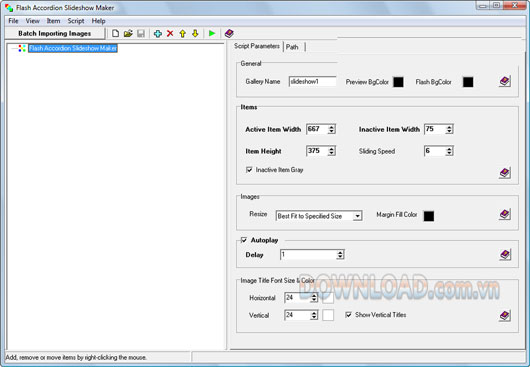This screenshot has height=367, width=530.
Task: Adjust the Active Item Width spinner
Action: point(332,129)
